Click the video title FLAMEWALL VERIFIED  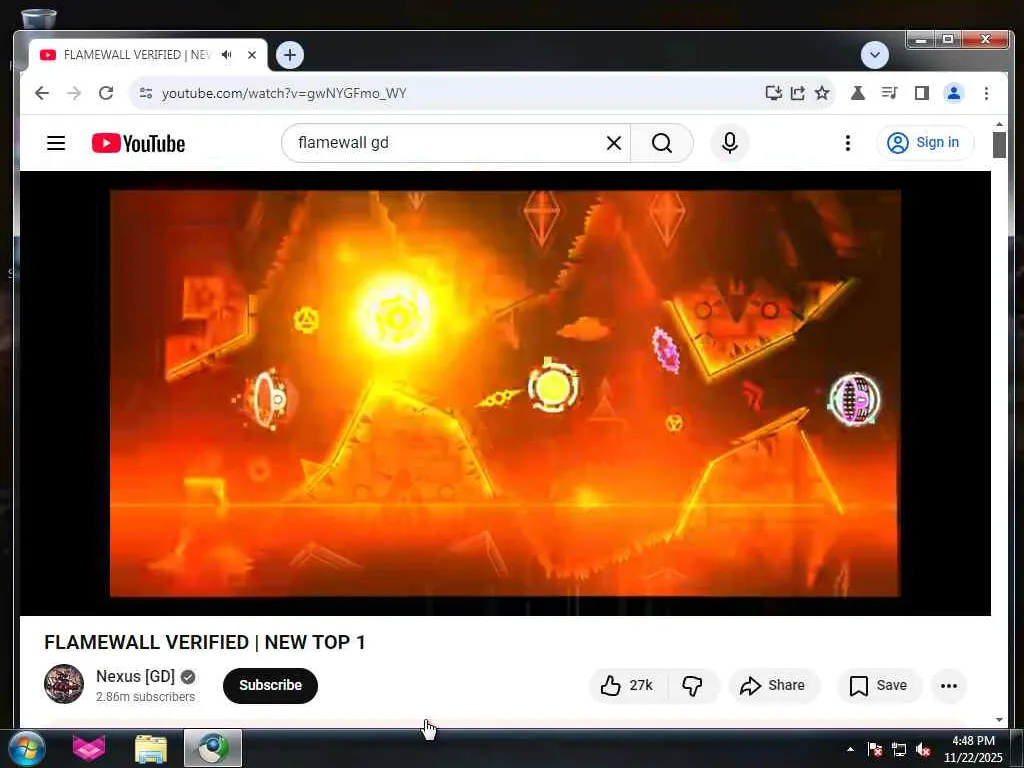tap(205, 643)
